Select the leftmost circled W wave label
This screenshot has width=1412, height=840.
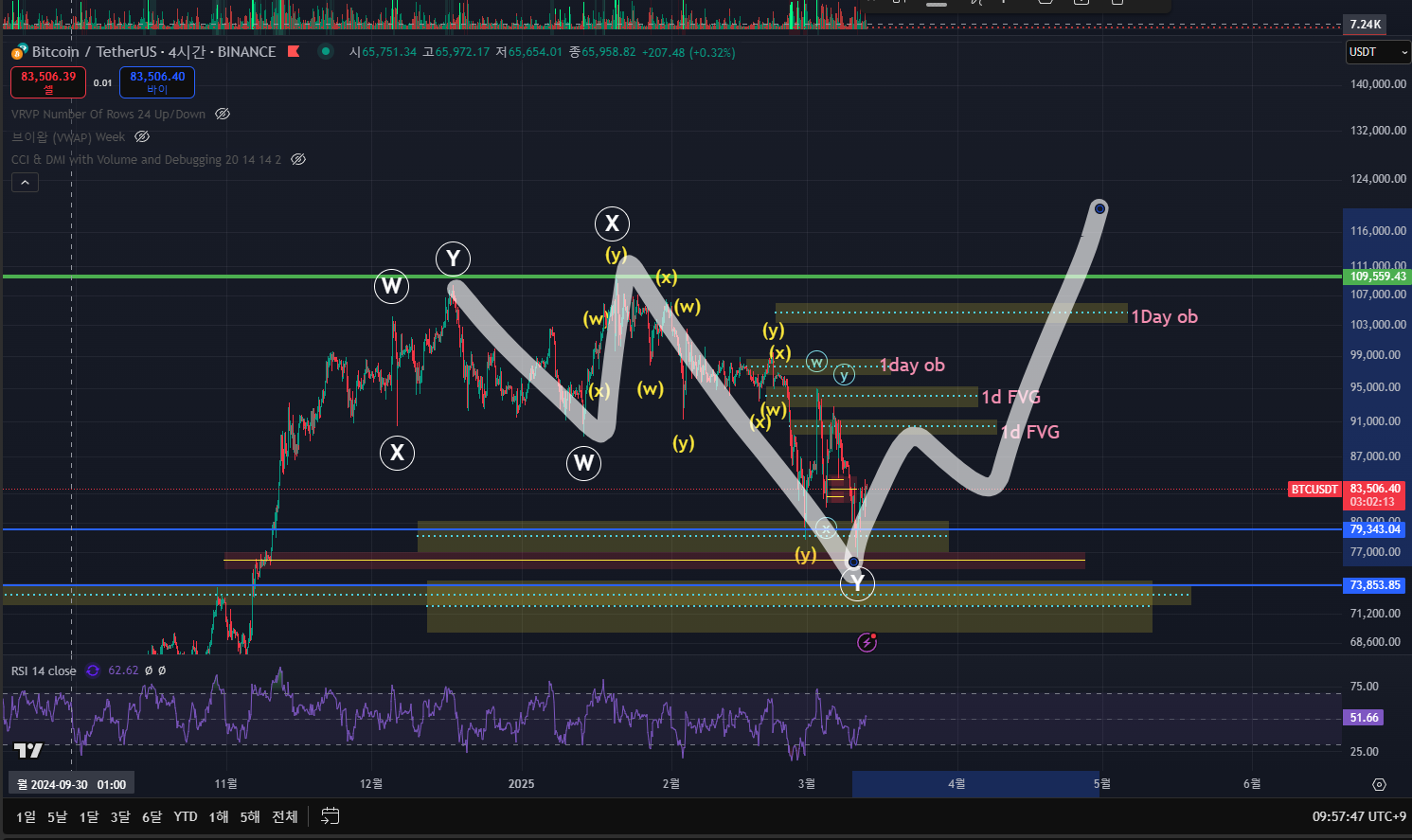click(x=391, y=286)
